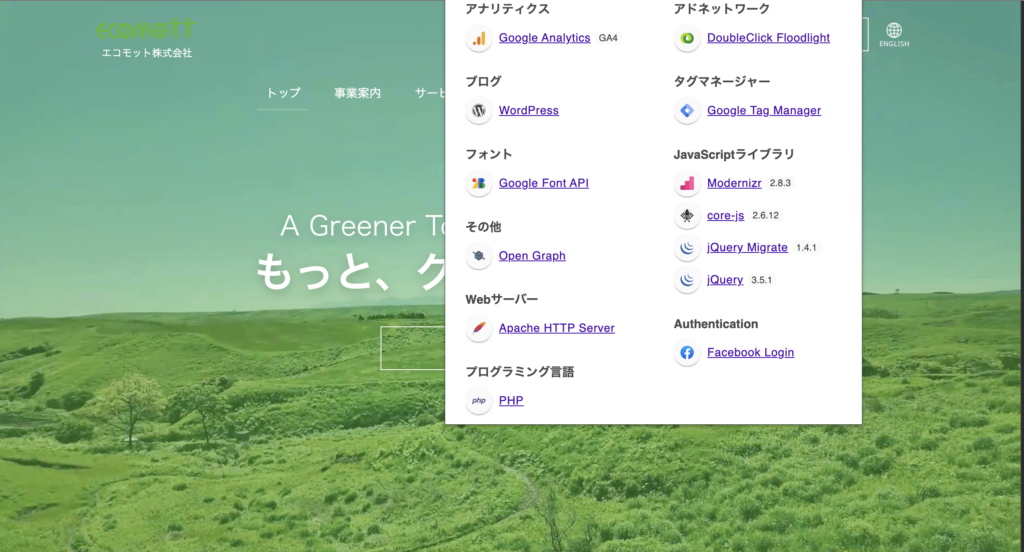The height and width of the screenshot is (552, 1024).
Task: Click the Authentication category heading
Action: click(x=716, y=324)
